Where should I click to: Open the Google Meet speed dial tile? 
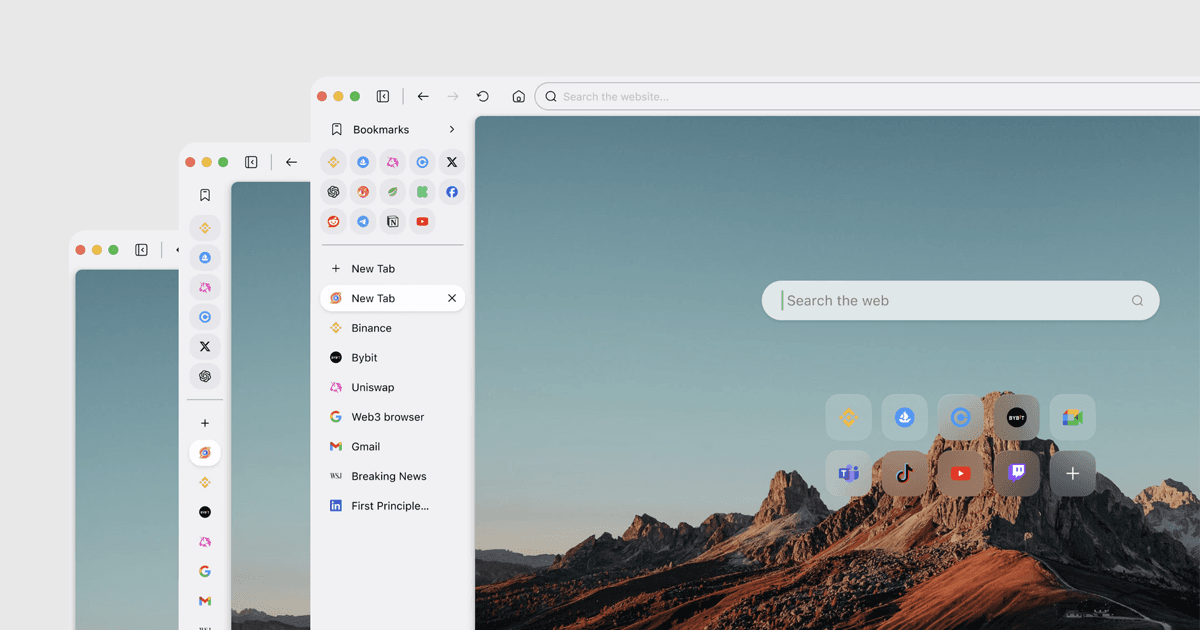[x=1073, y=418]
